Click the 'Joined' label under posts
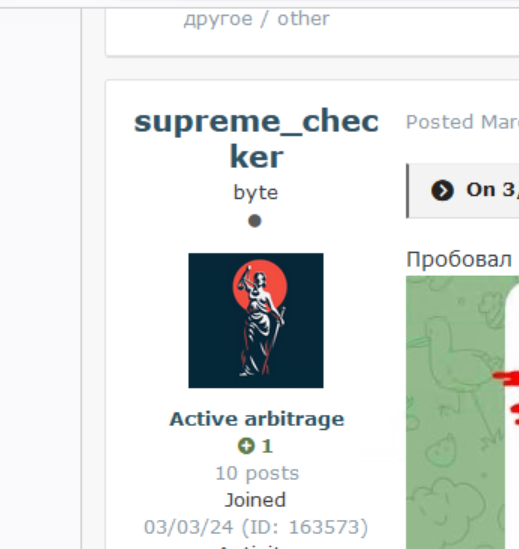 (255, 500)
